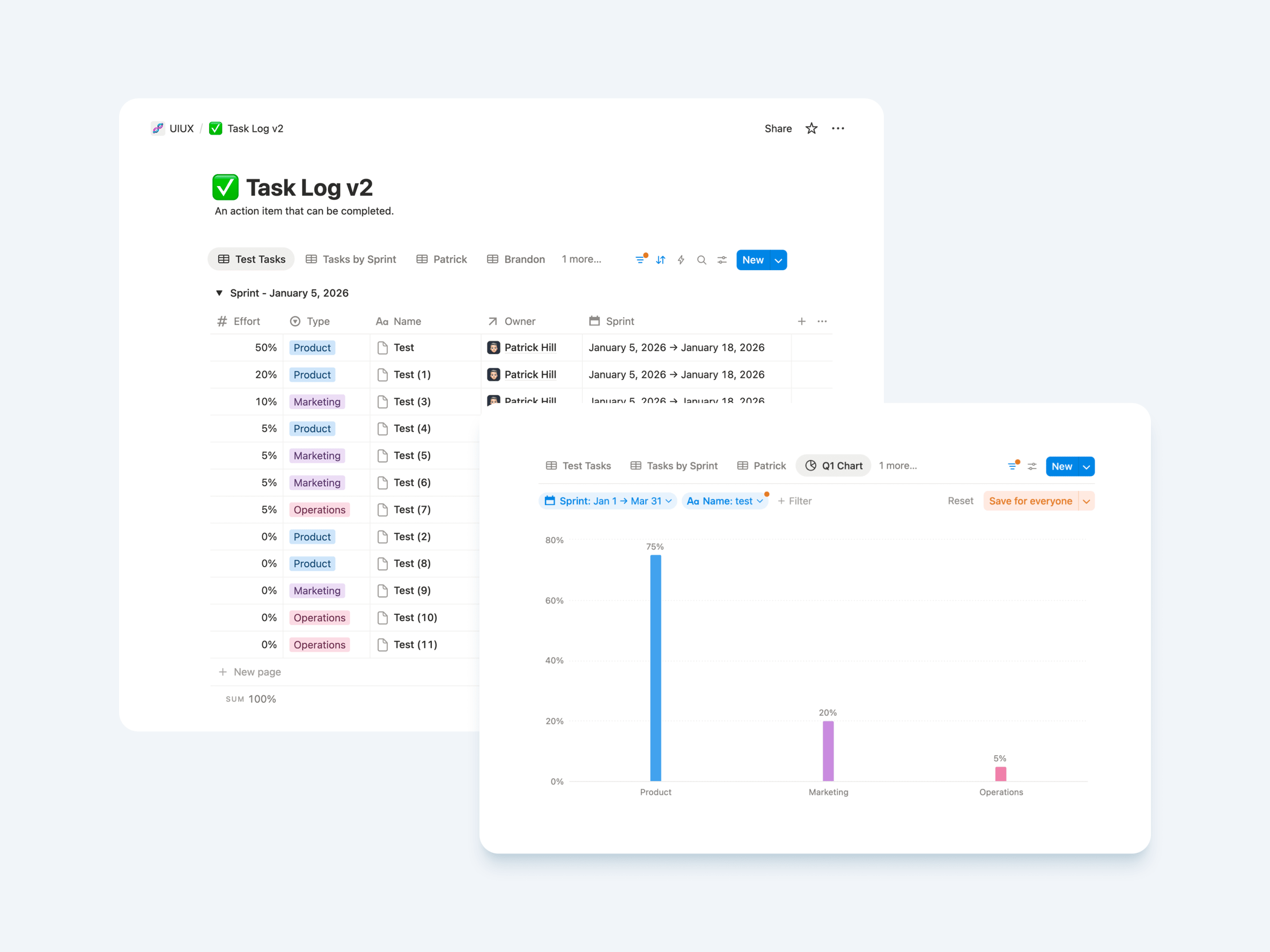Open chart view settings sliders icon
The image size is (1270, 952).
(1032, 466)
